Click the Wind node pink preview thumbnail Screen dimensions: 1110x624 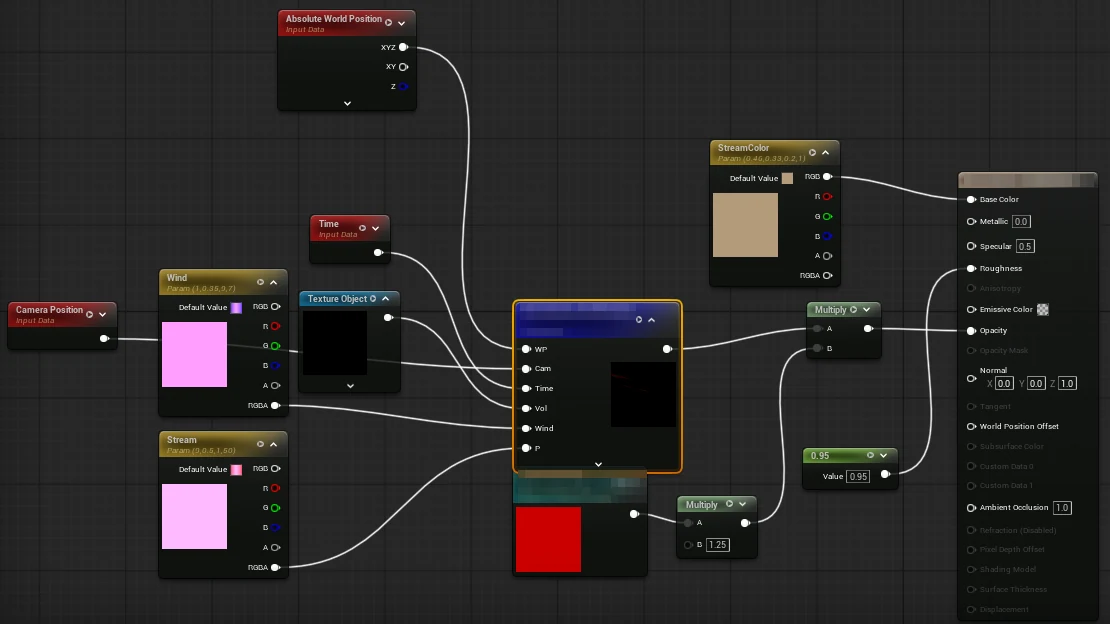coord(195,354)
